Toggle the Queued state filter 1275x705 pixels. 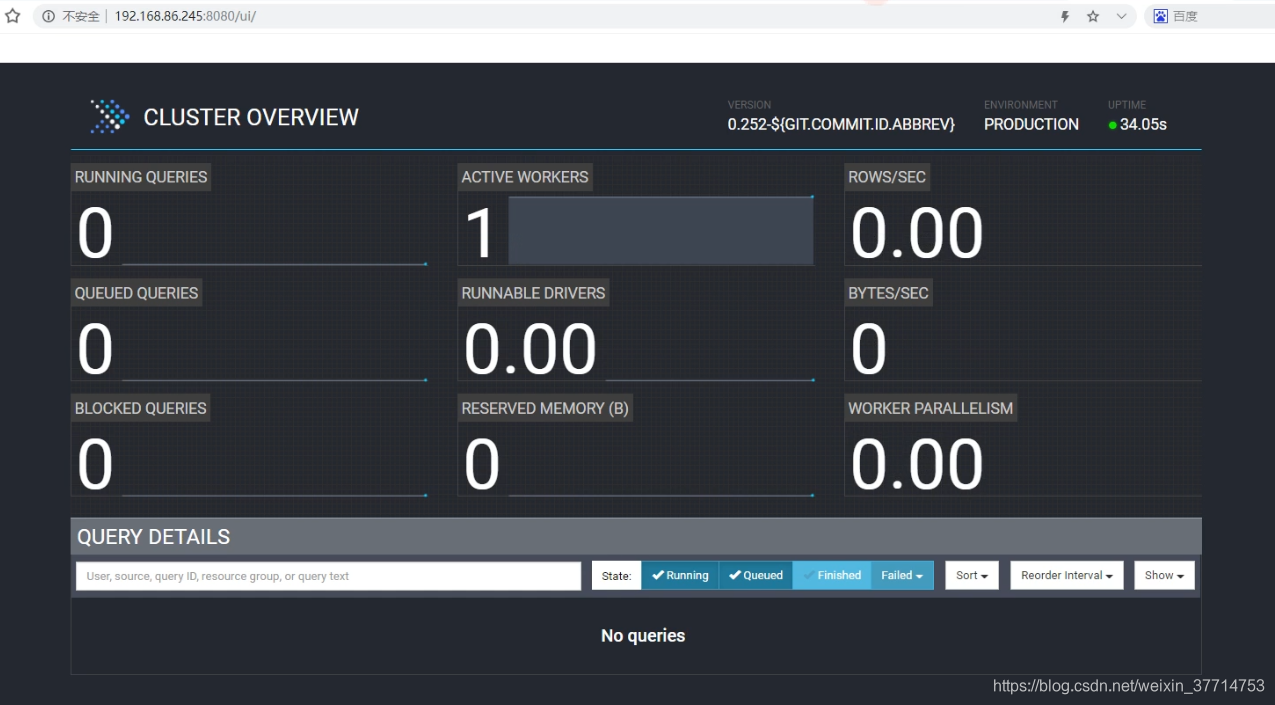tap(756, 575)
